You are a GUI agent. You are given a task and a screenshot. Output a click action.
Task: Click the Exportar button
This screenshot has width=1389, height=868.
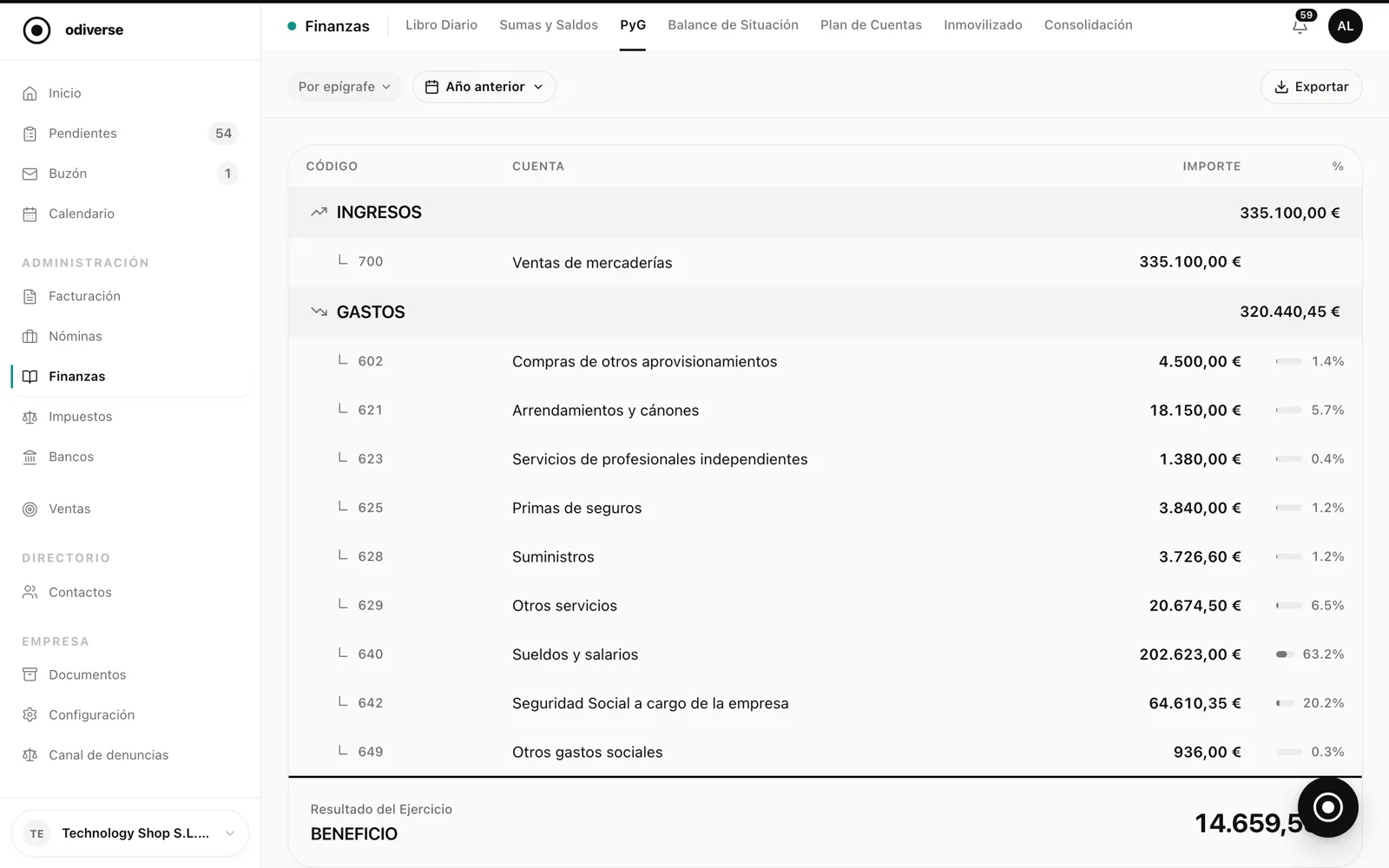pos(1311,87)
